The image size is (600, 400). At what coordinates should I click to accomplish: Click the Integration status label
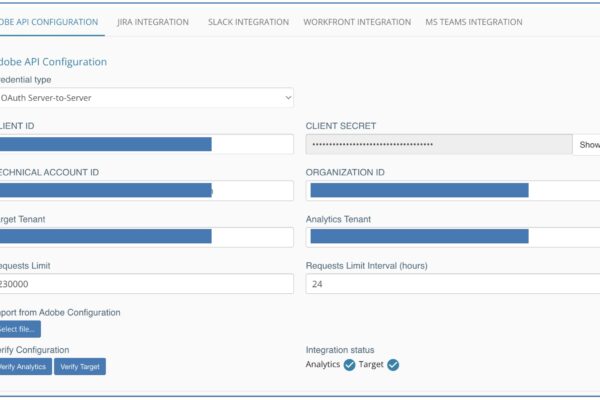(340, 350)
